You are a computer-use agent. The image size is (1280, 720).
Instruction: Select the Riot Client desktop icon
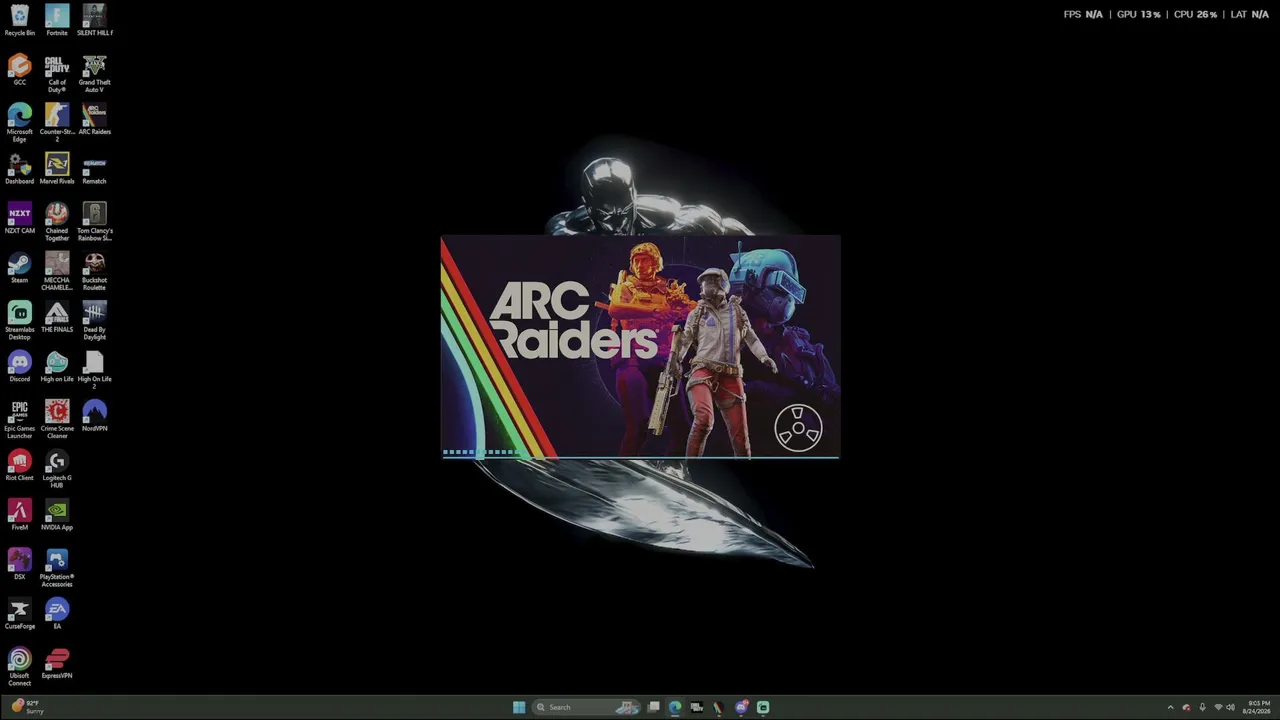(19, 466)
